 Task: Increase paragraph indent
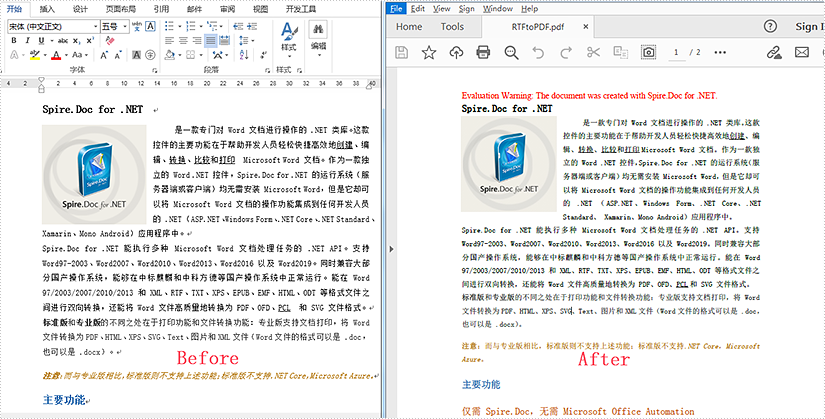pos(252,26)
